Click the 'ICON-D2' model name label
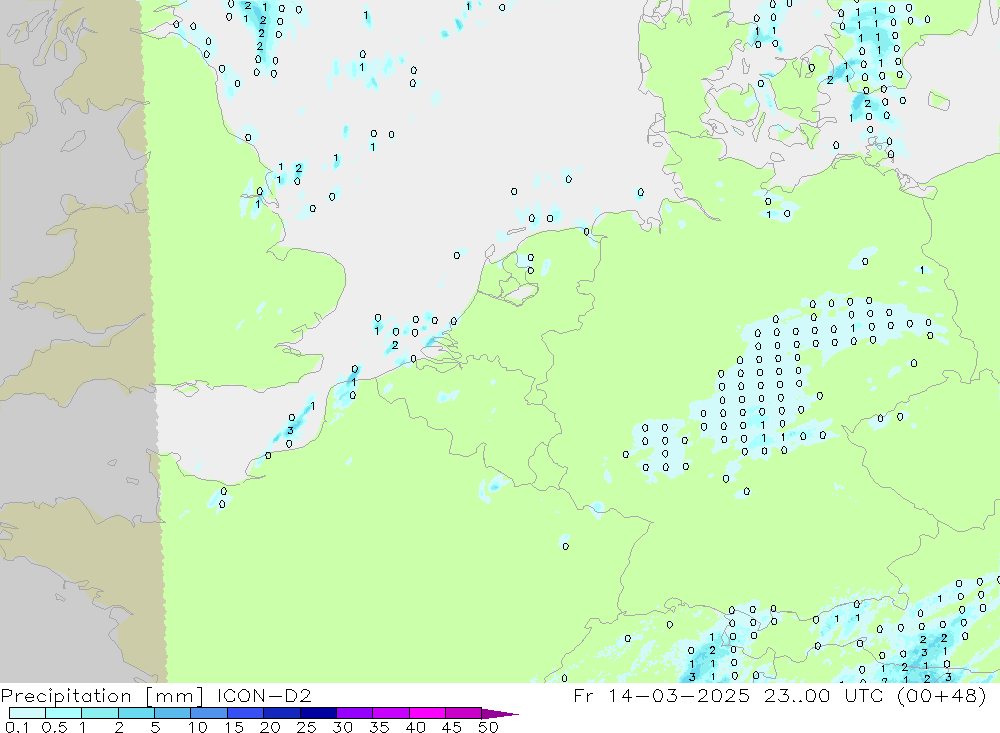The width and height of the screenshot is (1000, 733). 264,695
